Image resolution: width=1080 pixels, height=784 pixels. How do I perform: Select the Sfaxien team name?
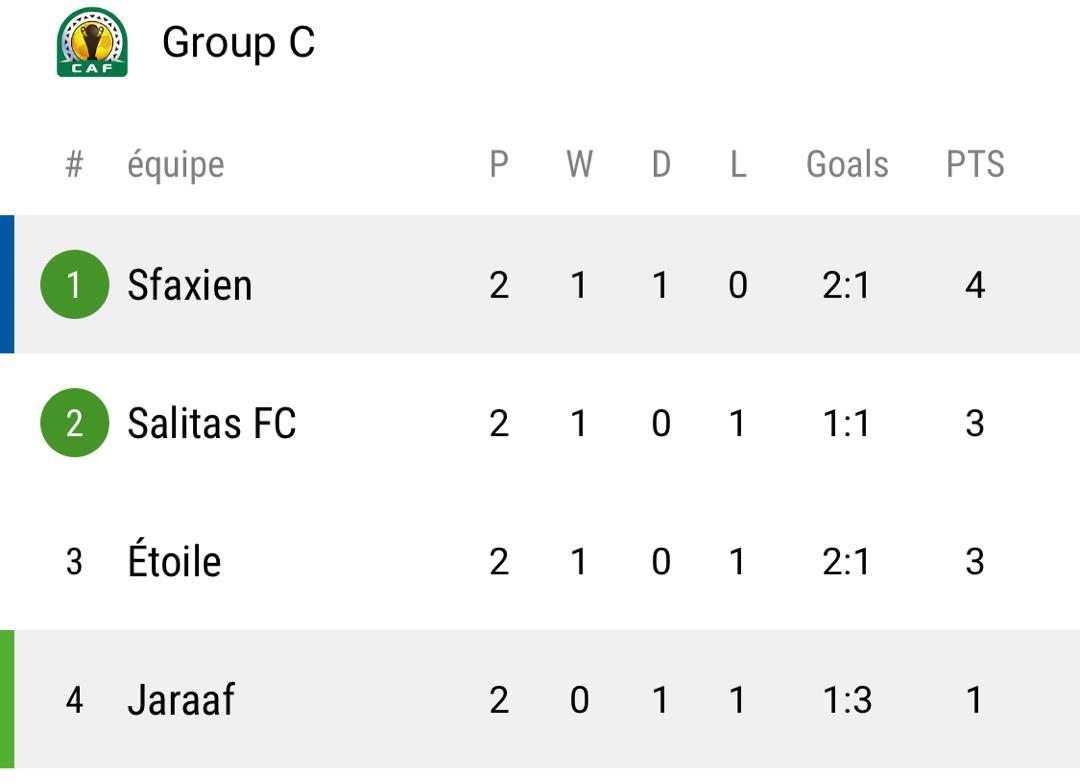point(189,285)
